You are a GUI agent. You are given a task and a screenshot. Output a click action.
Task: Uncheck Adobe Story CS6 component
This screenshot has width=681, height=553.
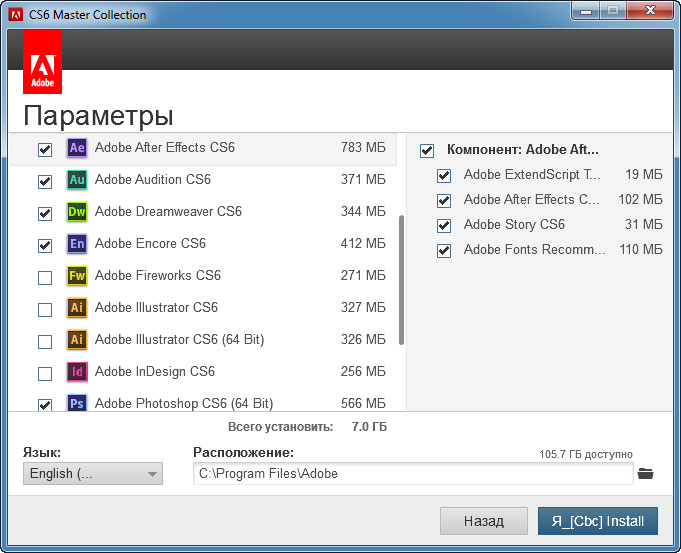pyautogui.click(x=444, y=226)
